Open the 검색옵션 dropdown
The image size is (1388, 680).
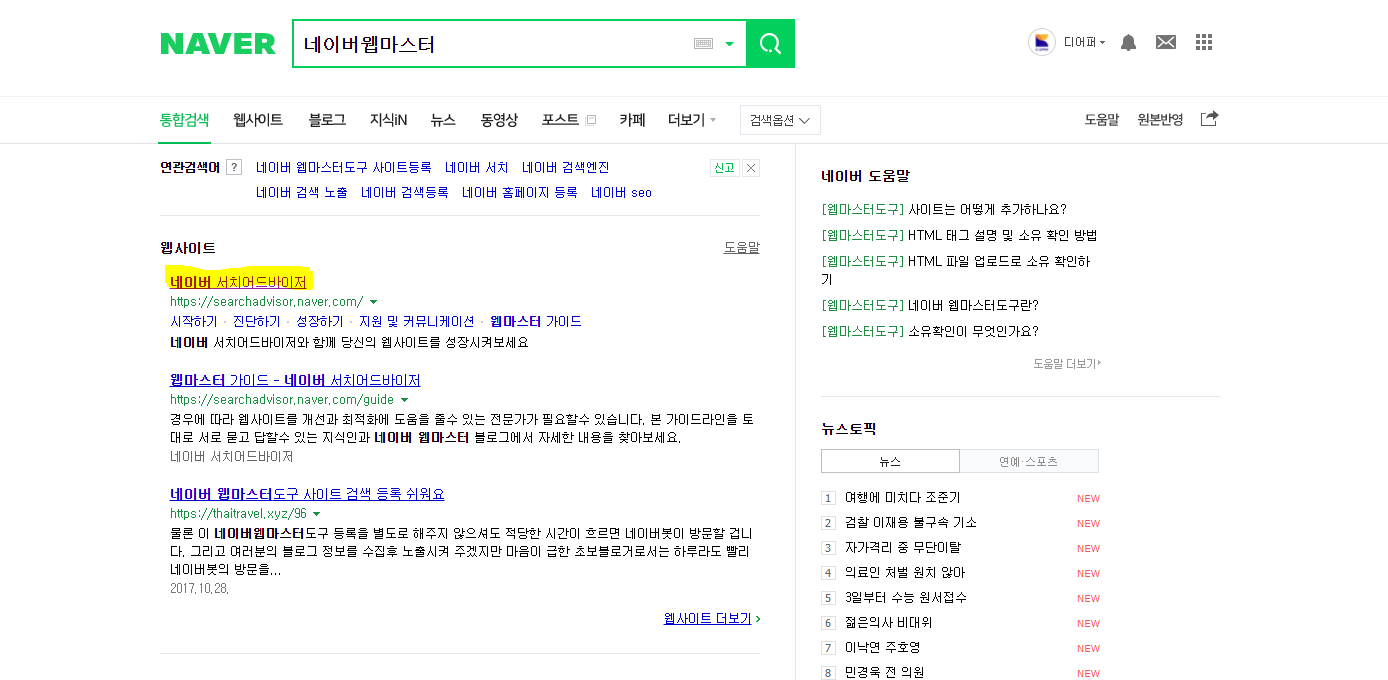click(x=780, y=120)
